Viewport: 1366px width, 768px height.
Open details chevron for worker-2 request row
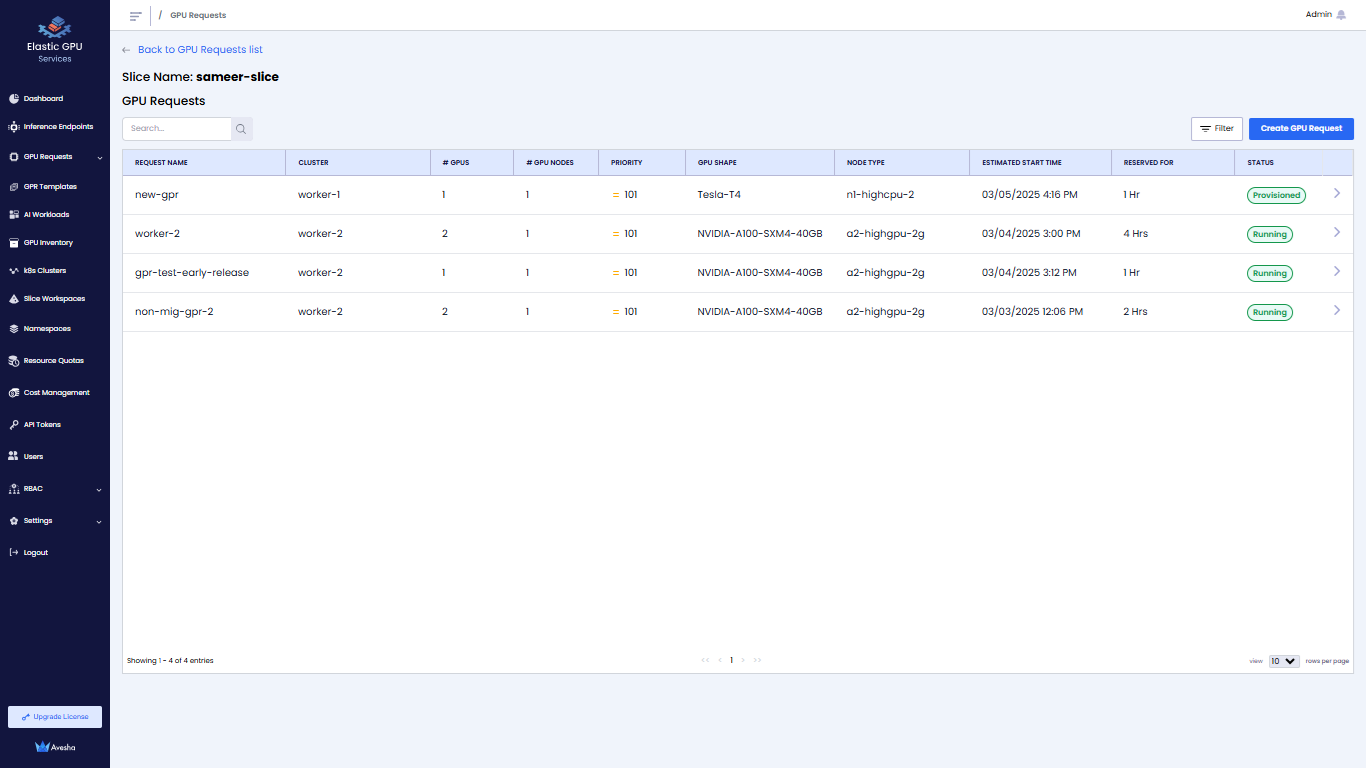[x=1337, y=233]
